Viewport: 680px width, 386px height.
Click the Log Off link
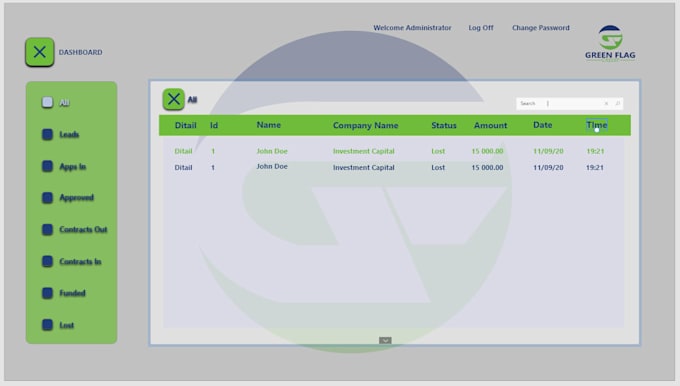(481, 28)
